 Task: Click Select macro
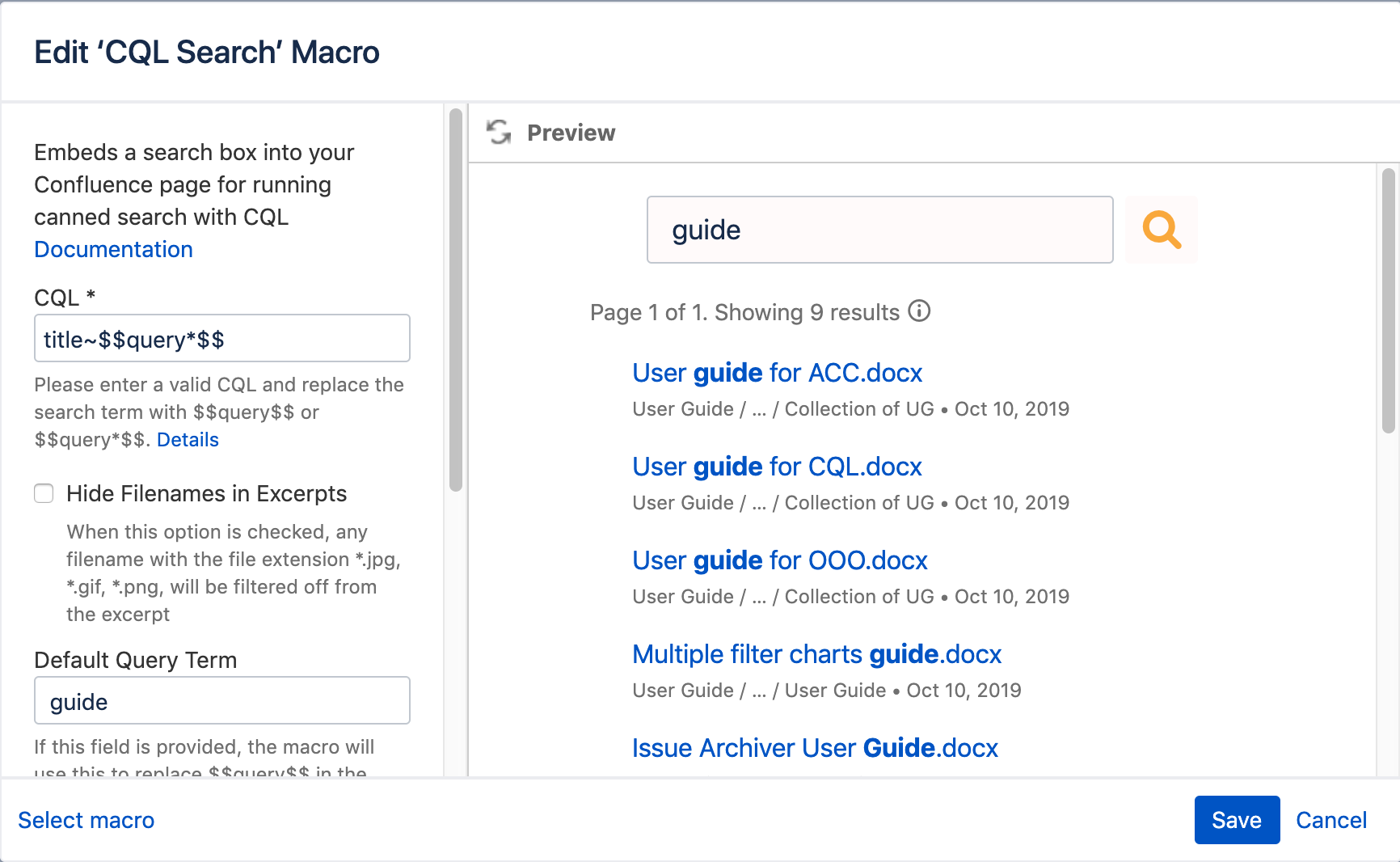pyautogui.click(x=86, y=820)
